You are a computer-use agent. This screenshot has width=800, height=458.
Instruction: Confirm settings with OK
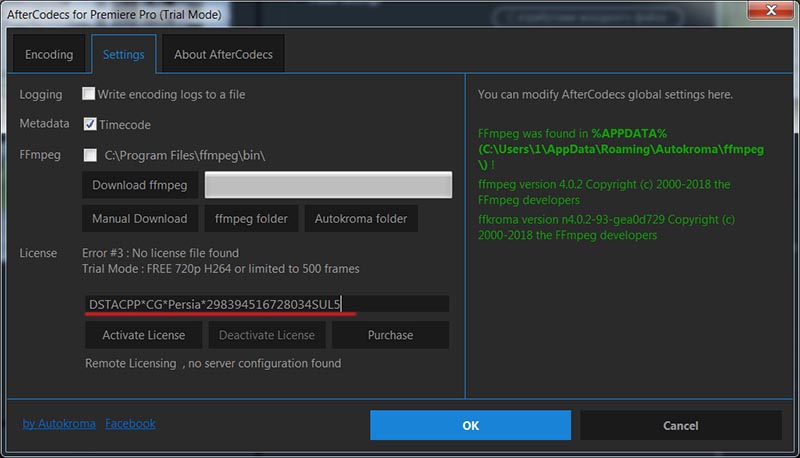470,425
